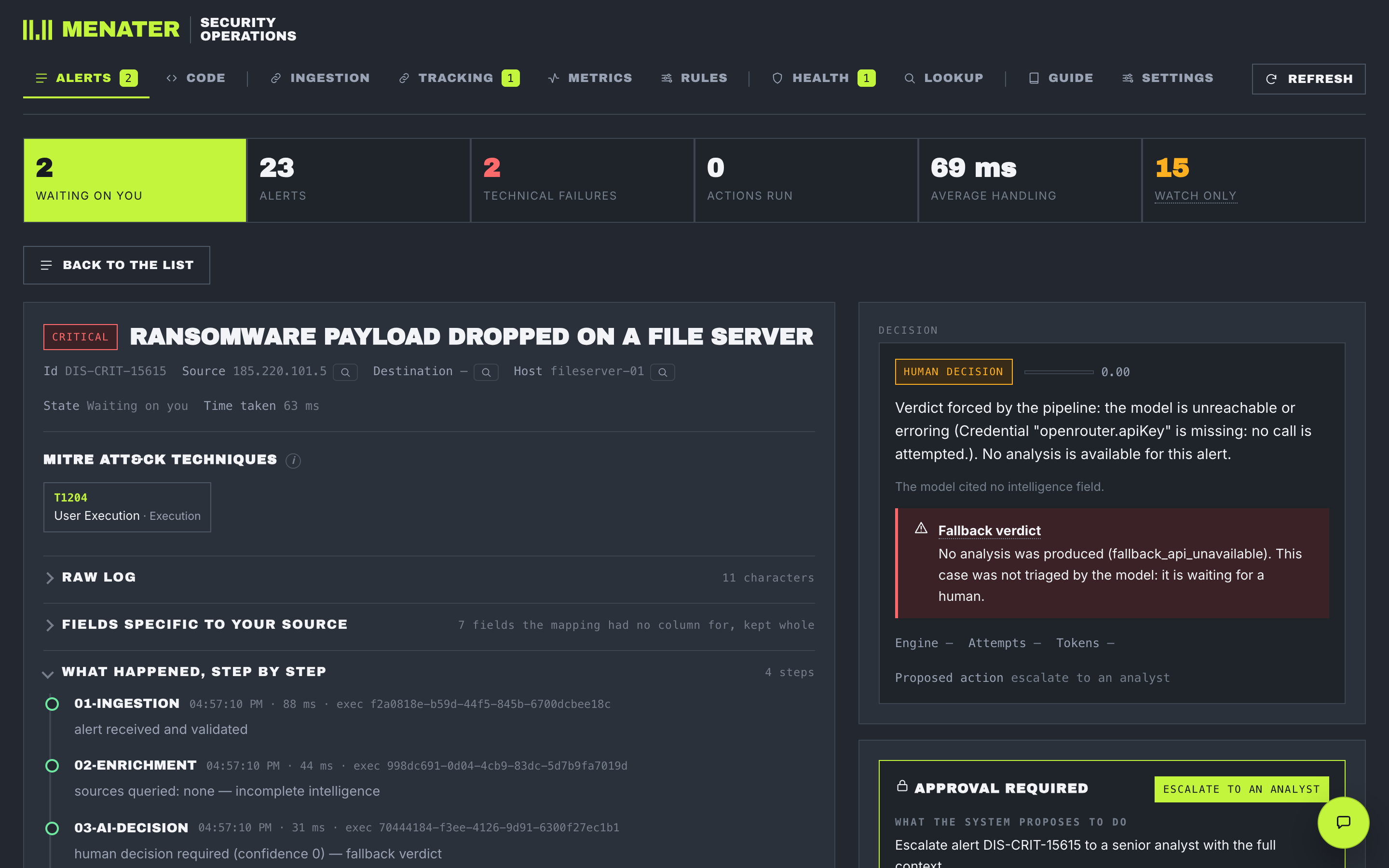Image resolution: width=1389 pixels, height=868 pixels.
Task: Click the Alerts list icon in nav
Action: click(41, 78)
